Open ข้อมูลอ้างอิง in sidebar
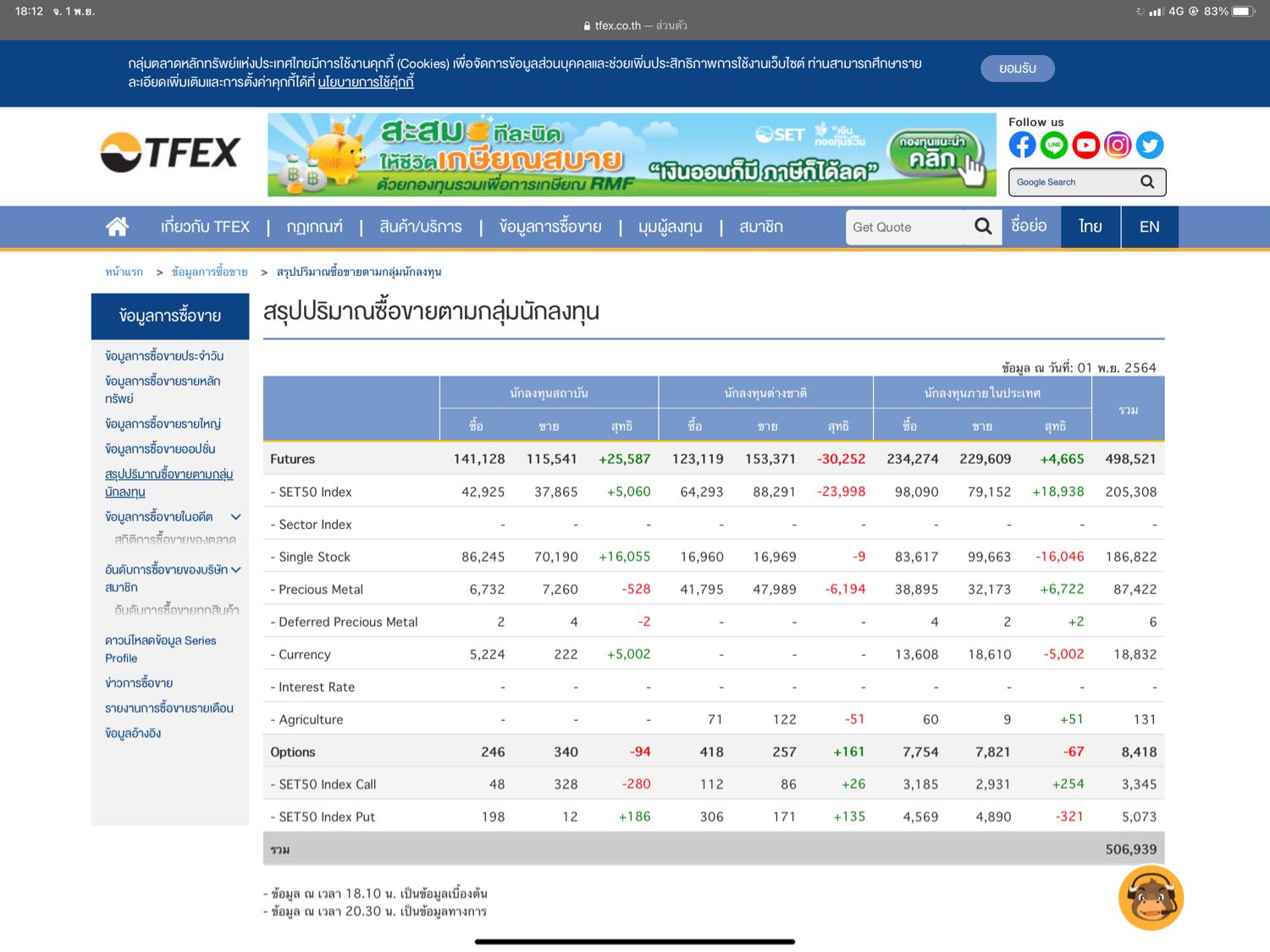Viewport: 1270px width, 952px height. pyautogui.click(x=133, y=734)
